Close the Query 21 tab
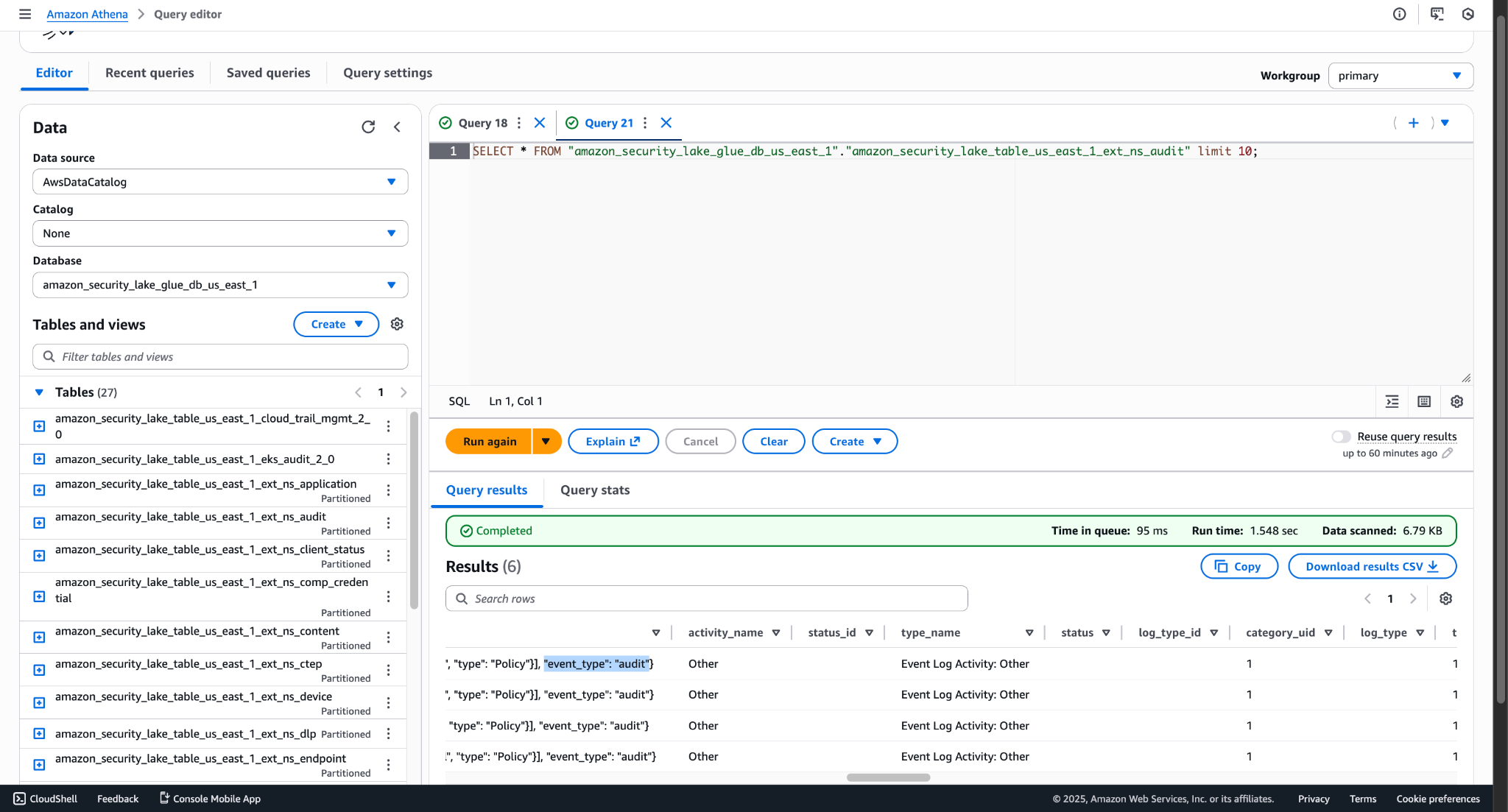 tap(666, 123)
